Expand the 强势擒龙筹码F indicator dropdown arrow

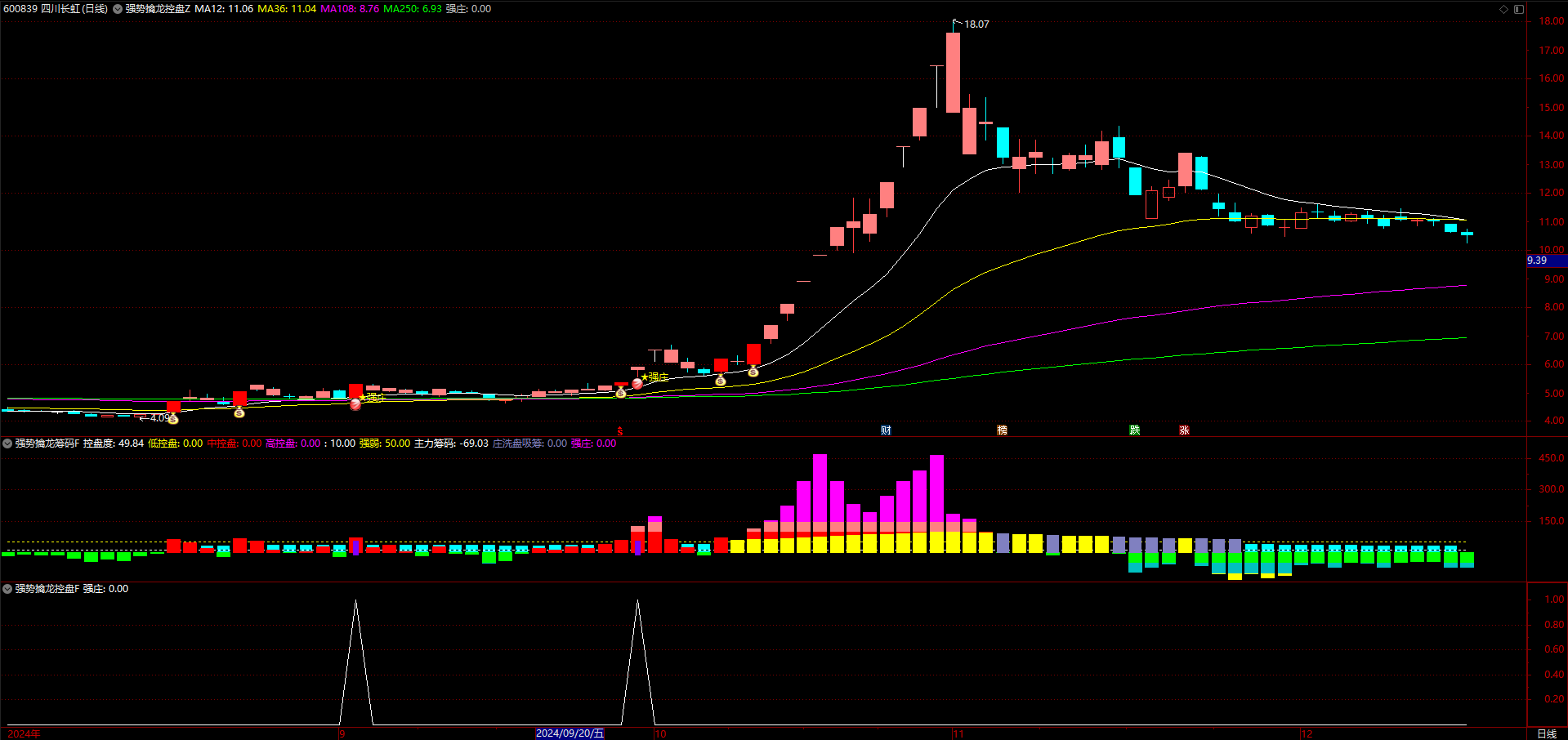pos(7,444)
